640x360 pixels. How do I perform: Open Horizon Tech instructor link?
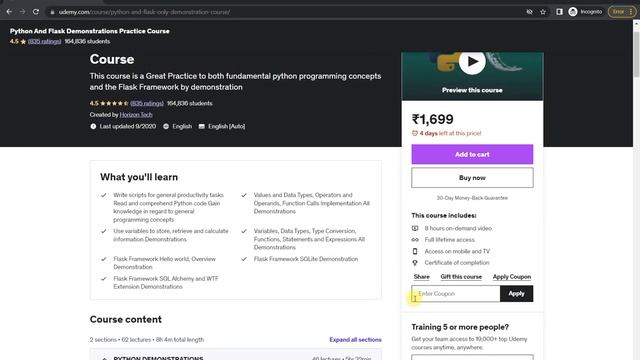pyautogui.click(x=136, y=115)
